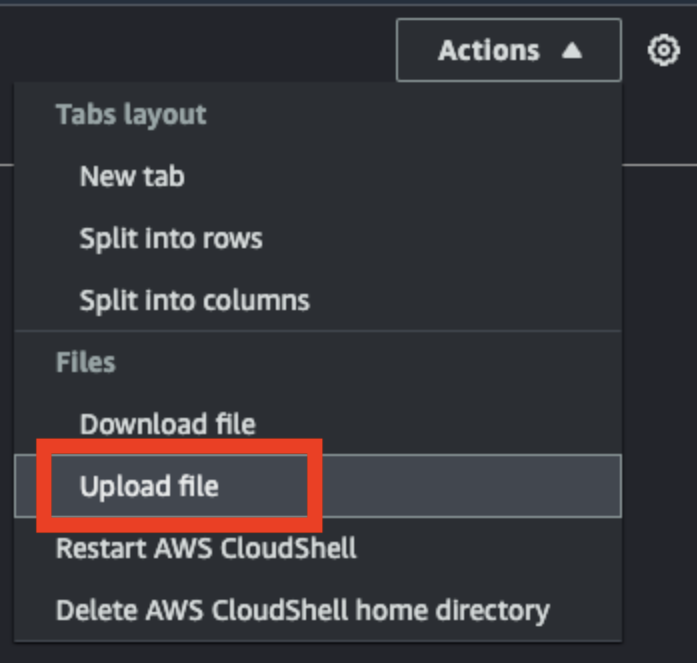Click the Files section header
This screenshot has width=697, height=663.
coord(85,362)
